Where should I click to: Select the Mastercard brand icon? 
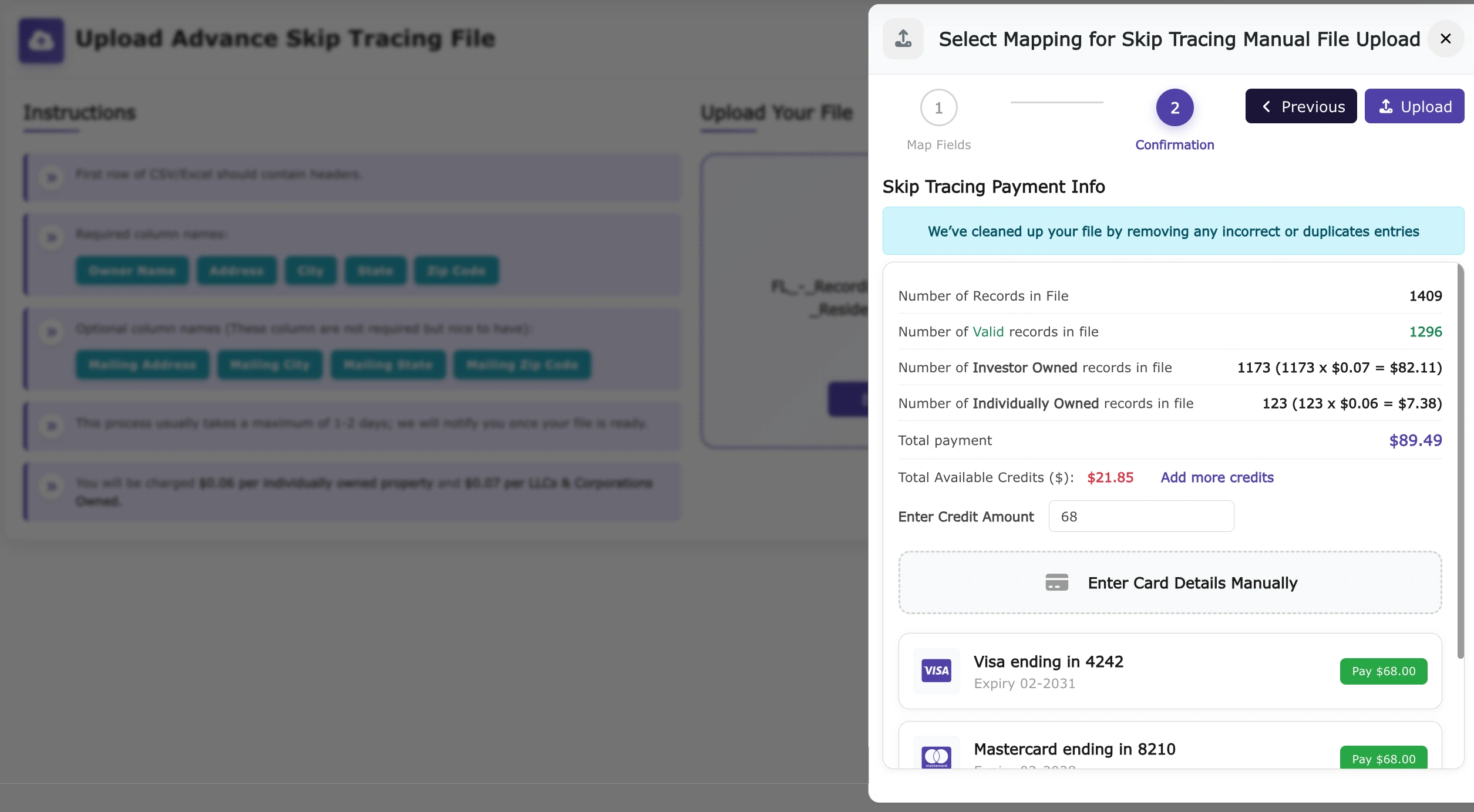(936, 757)
